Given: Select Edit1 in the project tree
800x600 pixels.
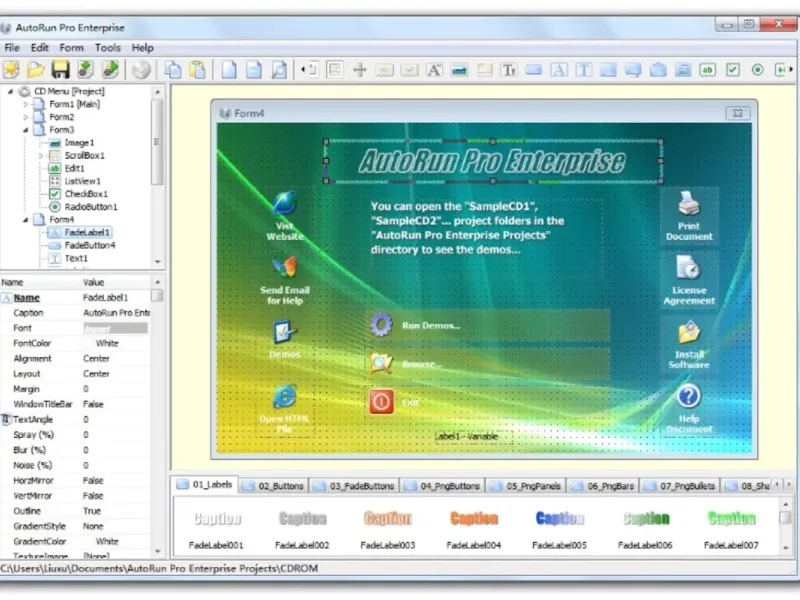Looking at the screenshot, I should click(74, 168).
